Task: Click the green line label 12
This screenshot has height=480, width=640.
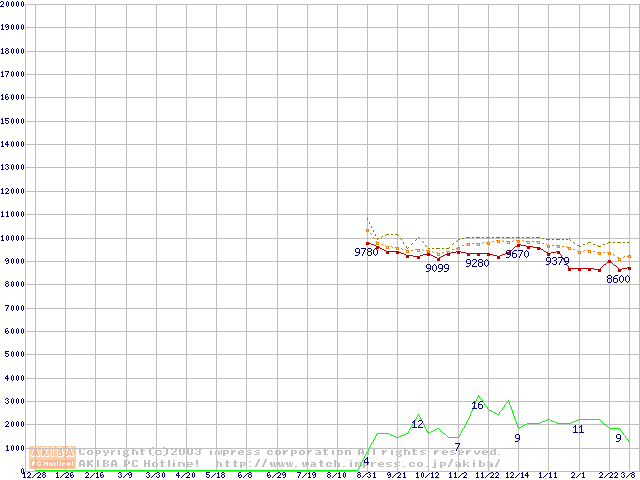Action: pos(417,424)
